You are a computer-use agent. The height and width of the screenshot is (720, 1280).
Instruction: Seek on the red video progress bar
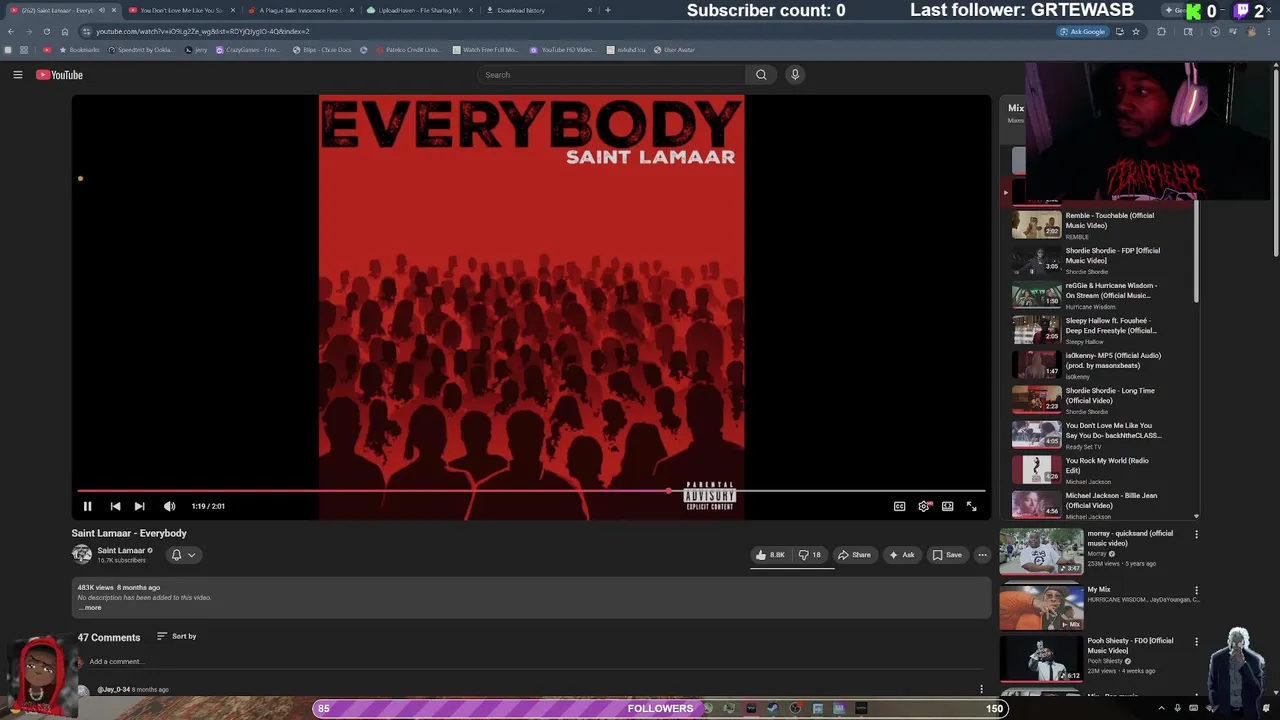pos(531,491)
